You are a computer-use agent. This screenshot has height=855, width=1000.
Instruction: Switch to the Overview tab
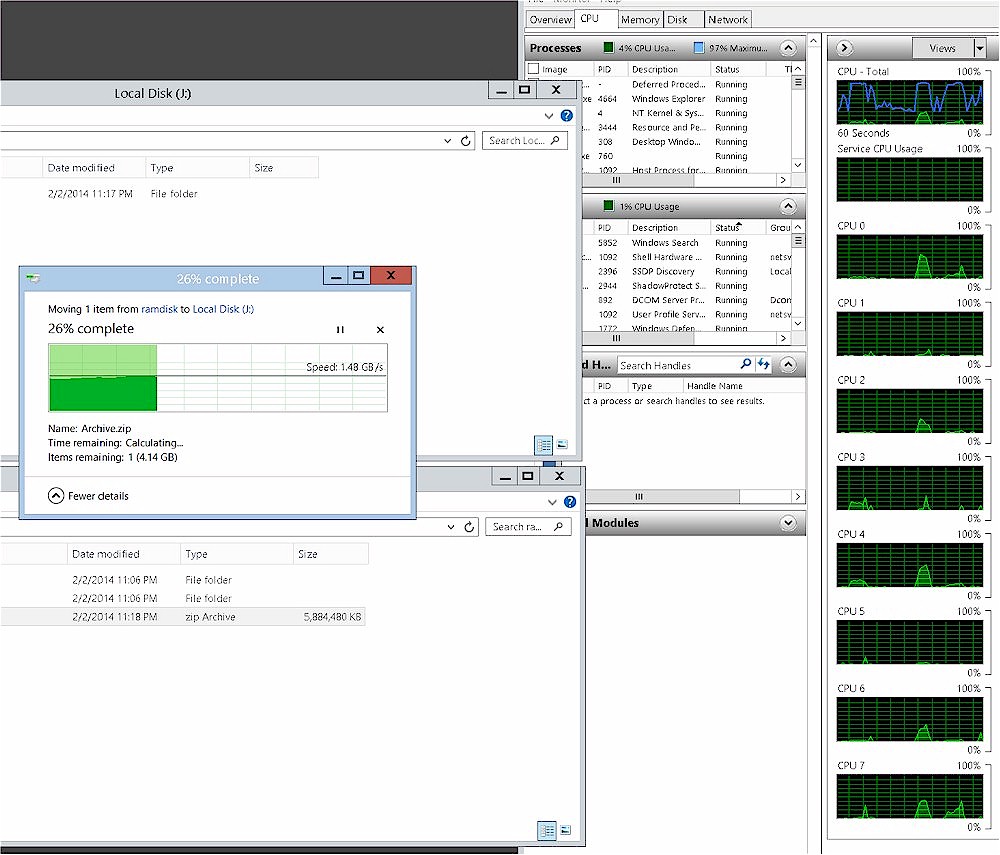click(x=550, y=19)
